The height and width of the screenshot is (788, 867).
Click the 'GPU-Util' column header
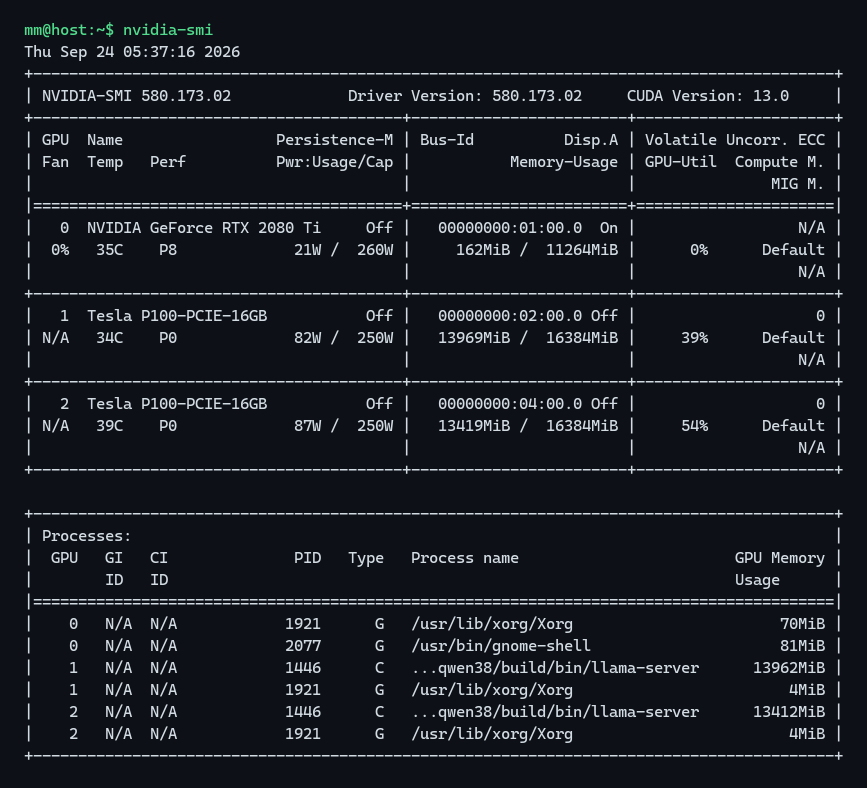(x=681, y=162)
